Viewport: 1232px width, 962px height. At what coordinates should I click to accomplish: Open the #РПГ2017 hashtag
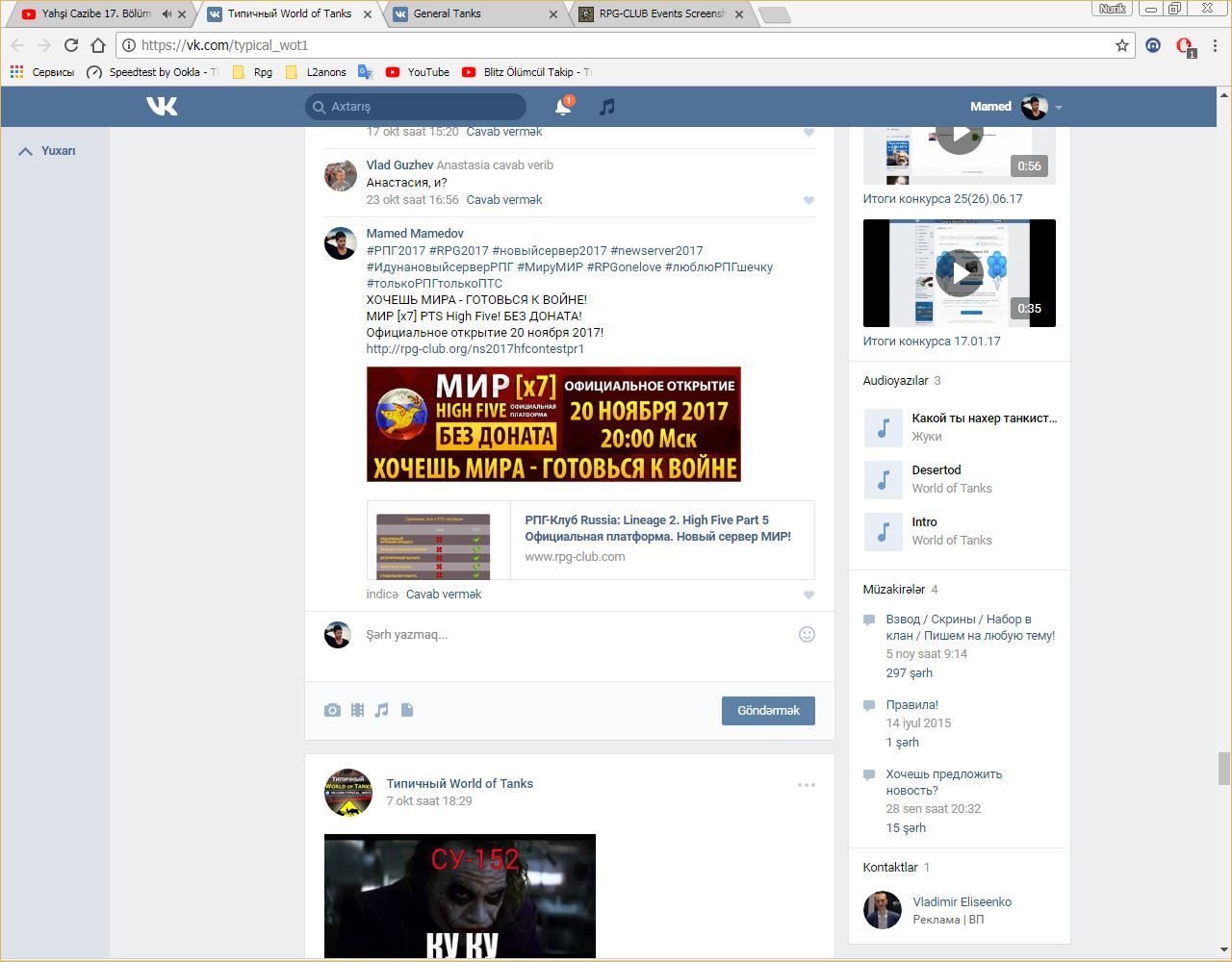pyautogui.click(x=396, y=251)
